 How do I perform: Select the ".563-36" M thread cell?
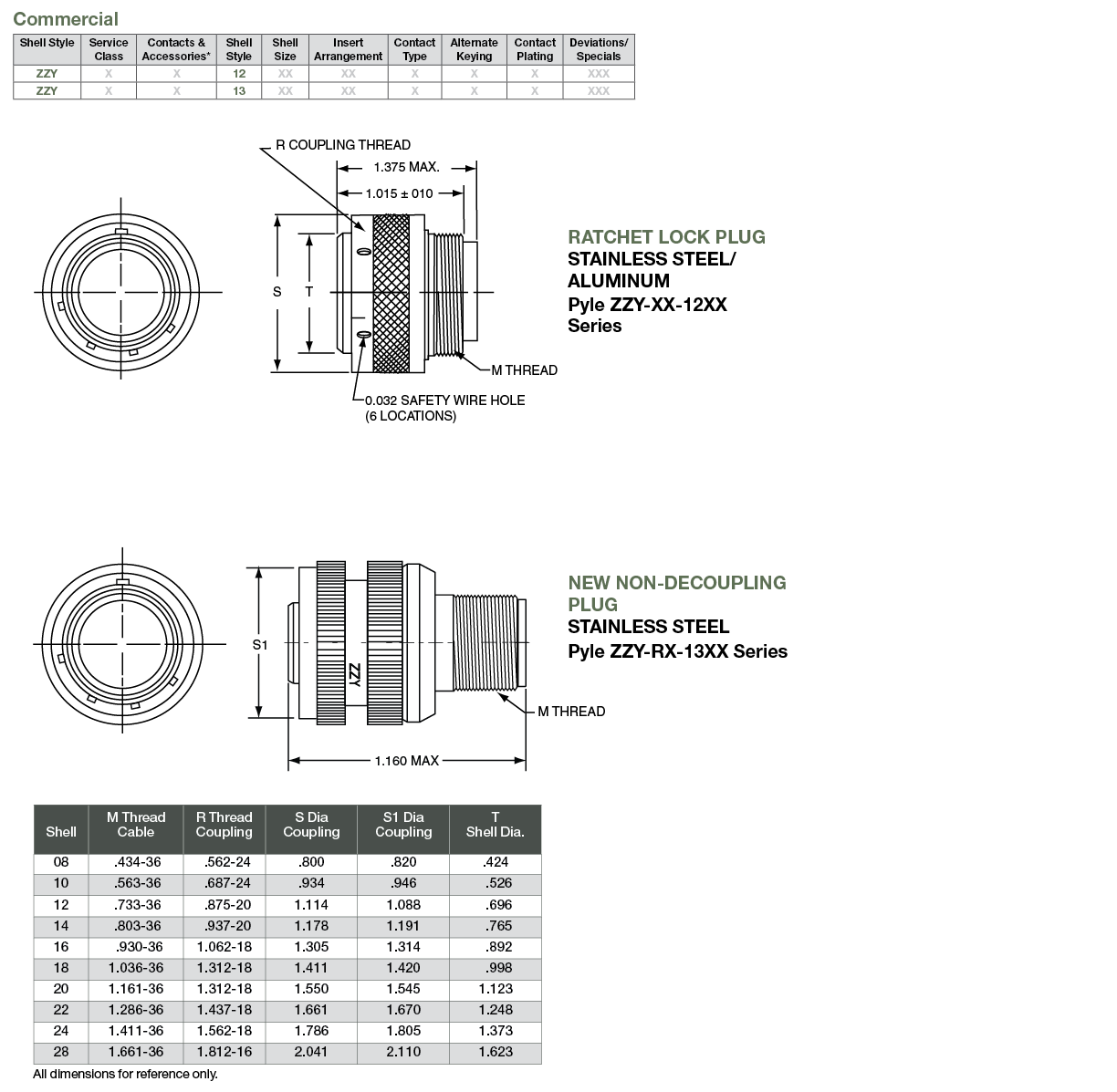(x=137, y=883)
